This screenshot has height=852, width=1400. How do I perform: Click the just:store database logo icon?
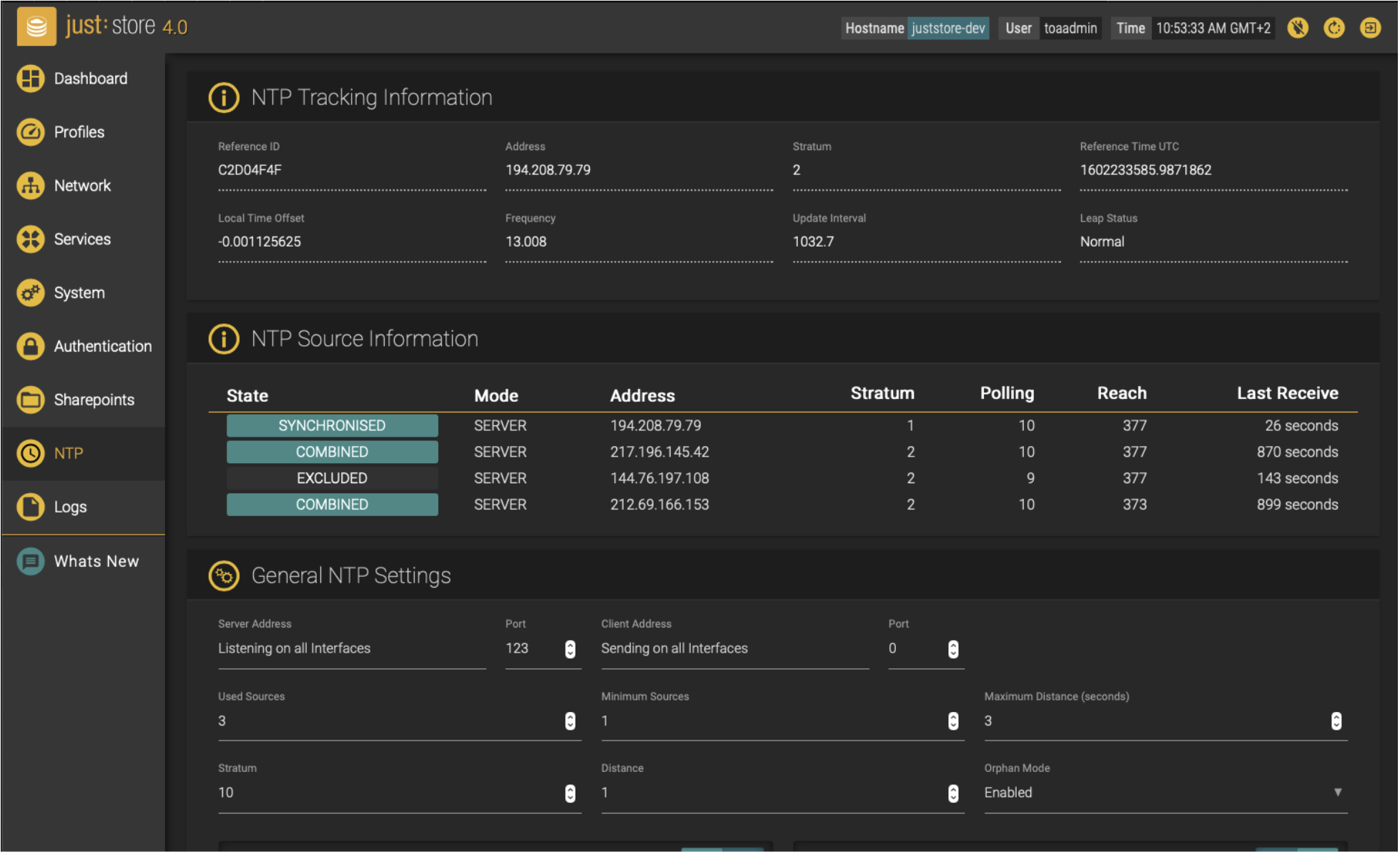[x=36, y=27]
